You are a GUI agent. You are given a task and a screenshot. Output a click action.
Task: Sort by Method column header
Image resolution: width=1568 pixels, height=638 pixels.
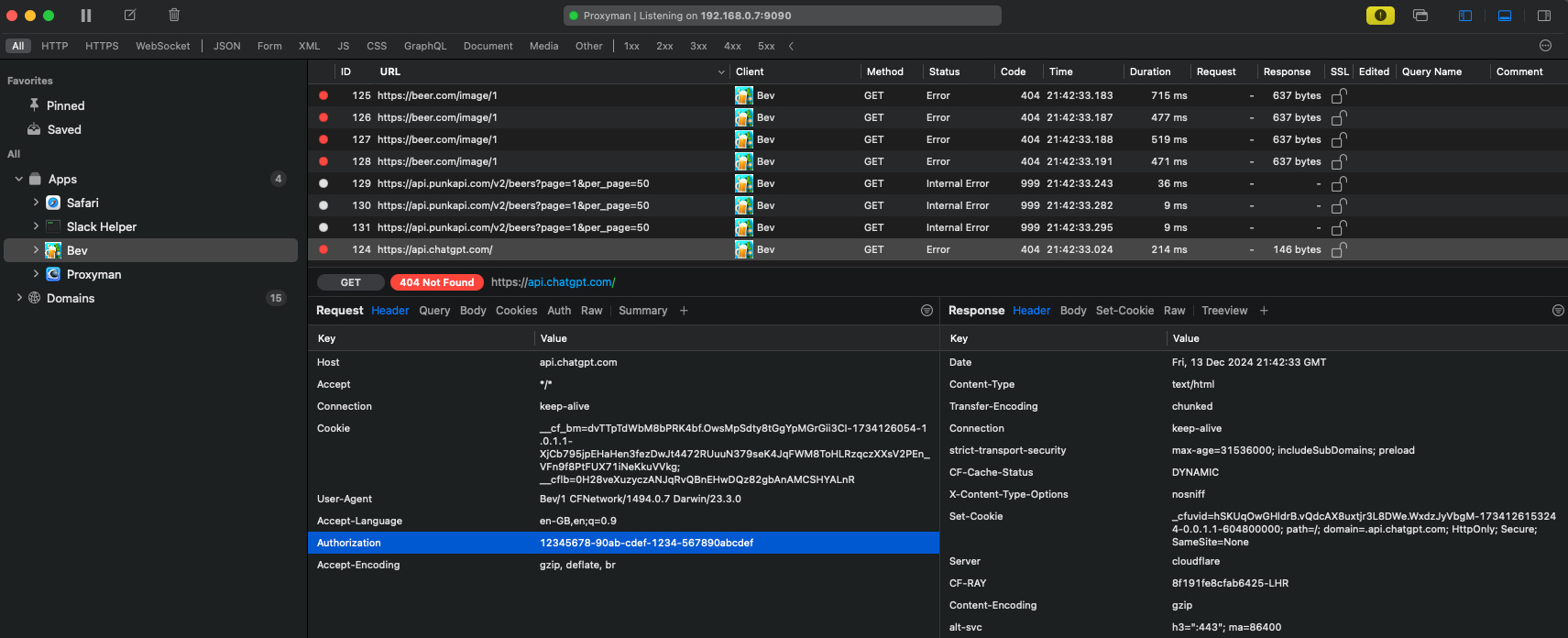pos(885,71)
